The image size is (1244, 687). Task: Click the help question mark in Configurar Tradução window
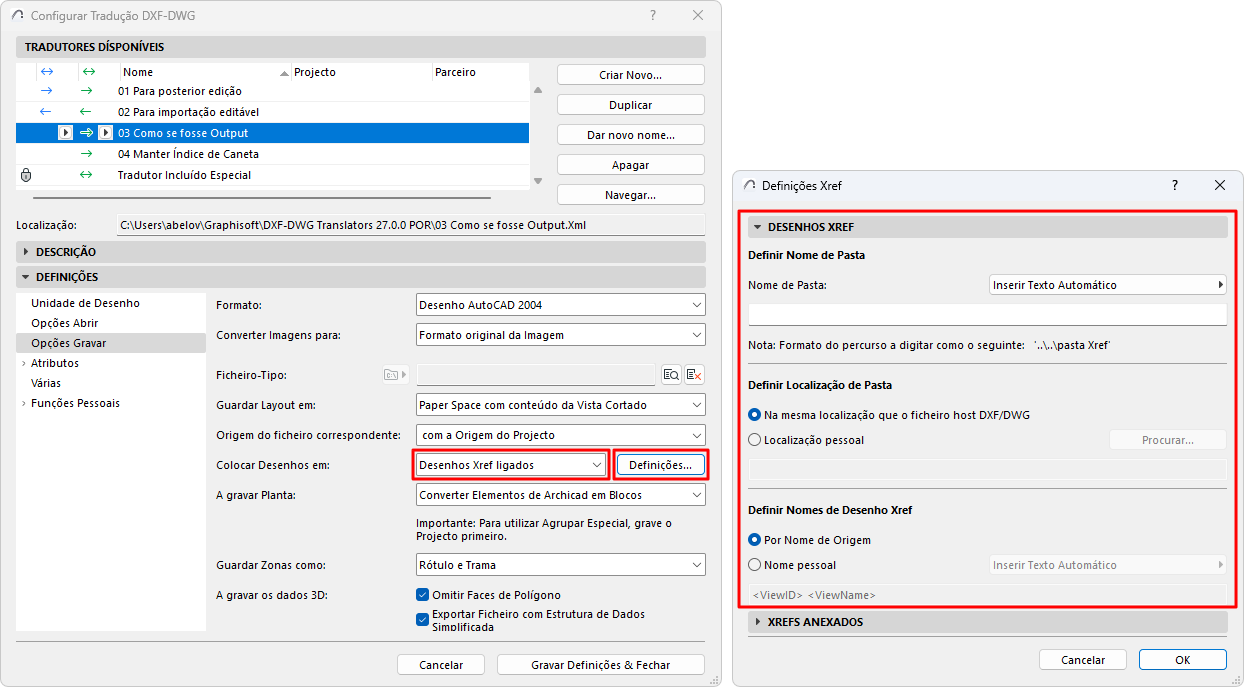[653, 15]
